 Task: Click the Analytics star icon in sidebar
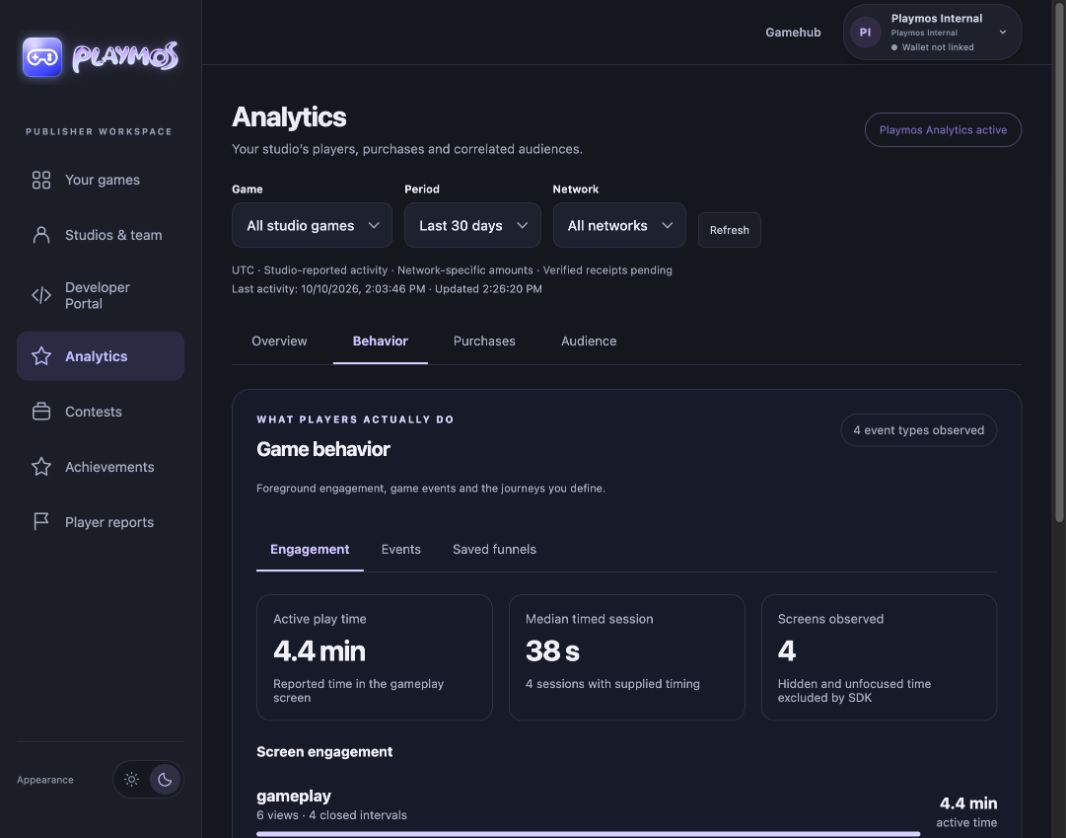coord(41,356)
